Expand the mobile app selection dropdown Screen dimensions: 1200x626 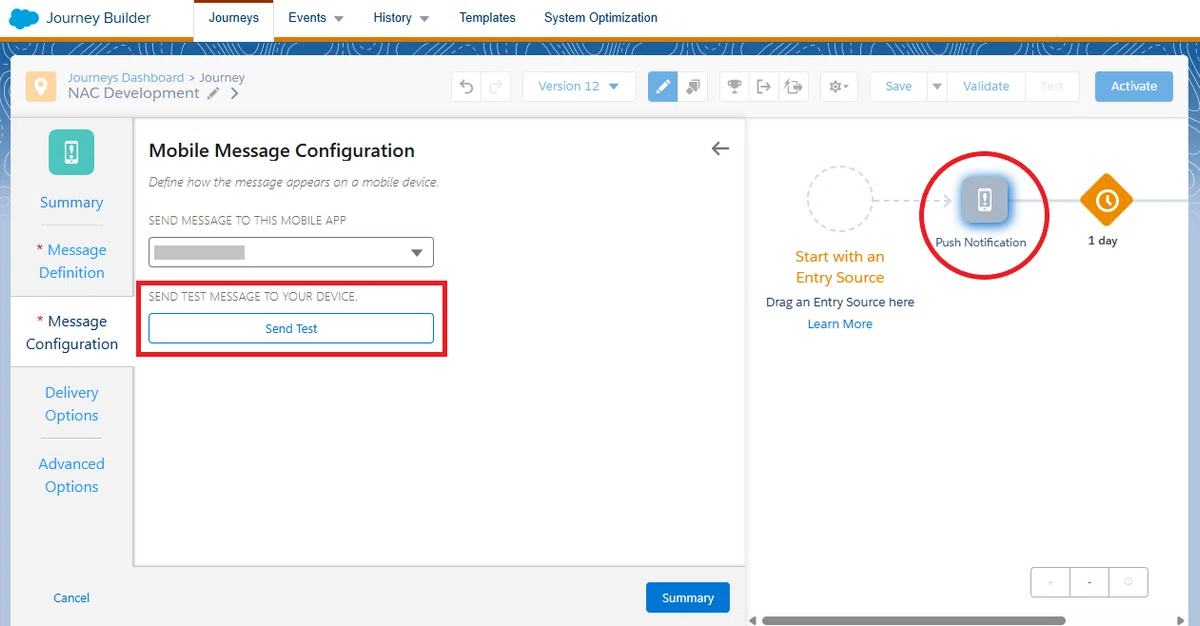(x=291, y=253)
